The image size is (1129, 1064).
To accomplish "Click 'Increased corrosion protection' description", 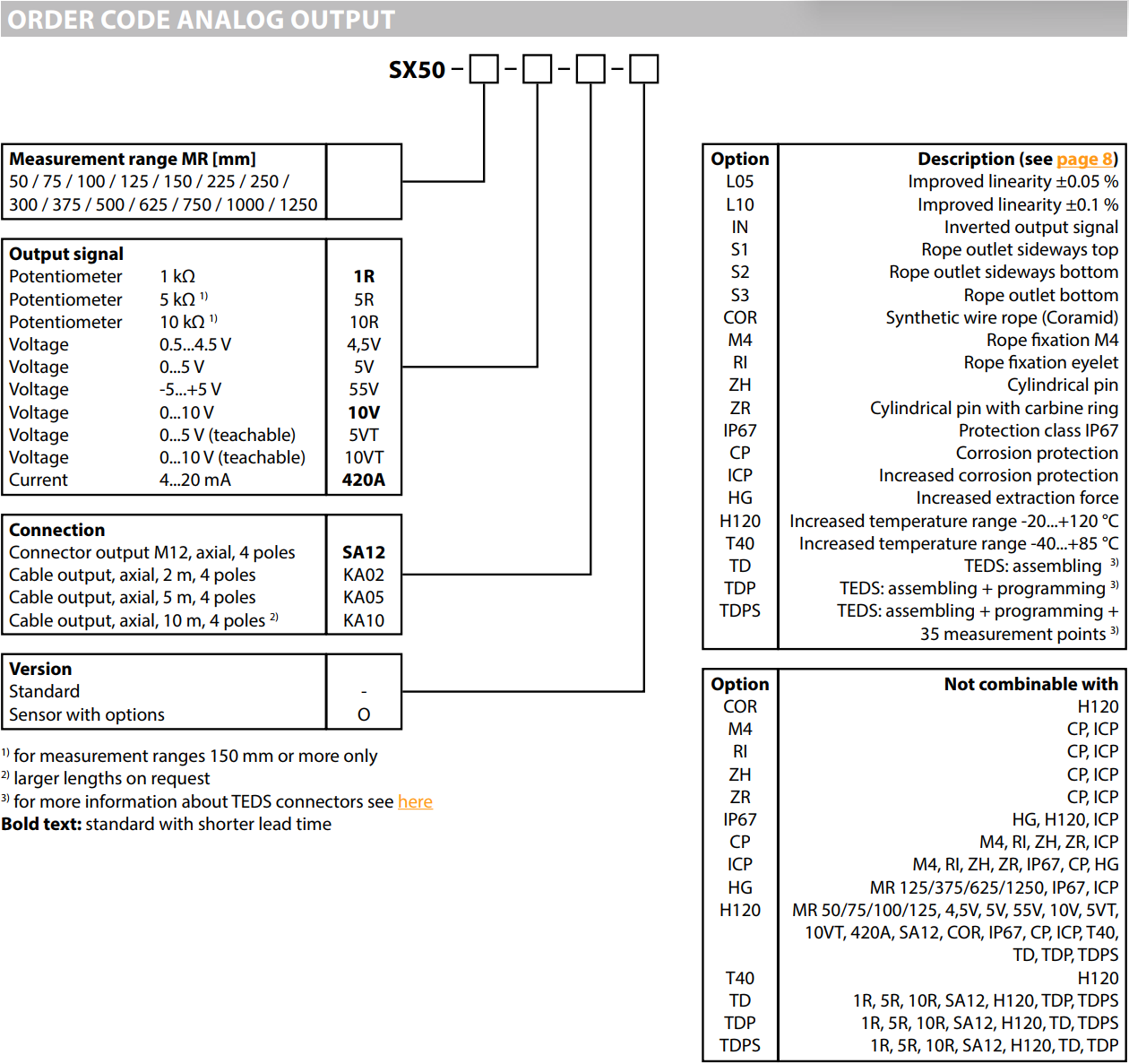I will tap(999, 475).
